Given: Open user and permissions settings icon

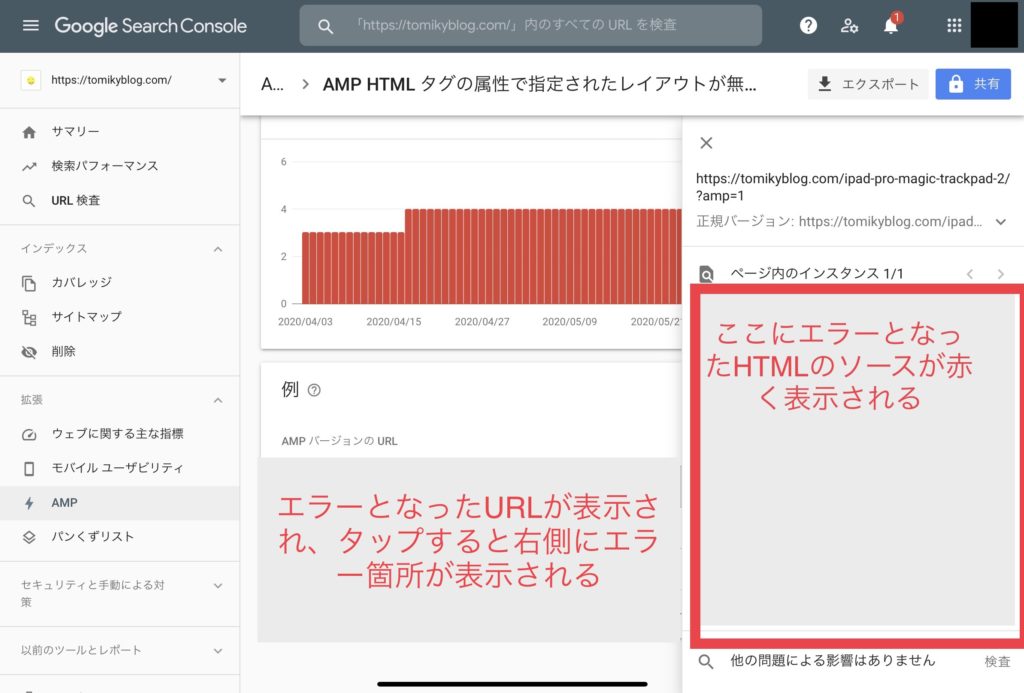Looking at the screenshot, I should pyautogui.click(x=849, y=25).
